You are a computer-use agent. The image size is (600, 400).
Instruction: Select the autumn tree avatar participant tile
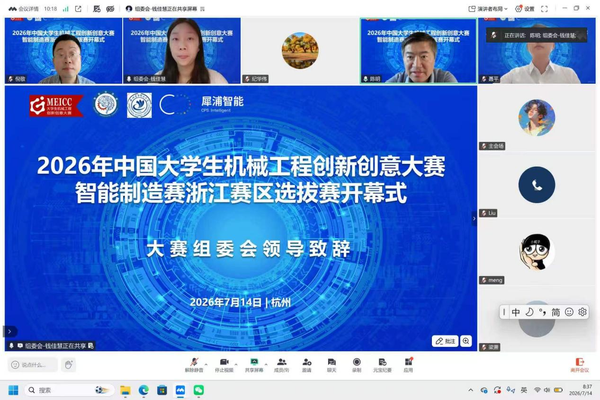300,51
